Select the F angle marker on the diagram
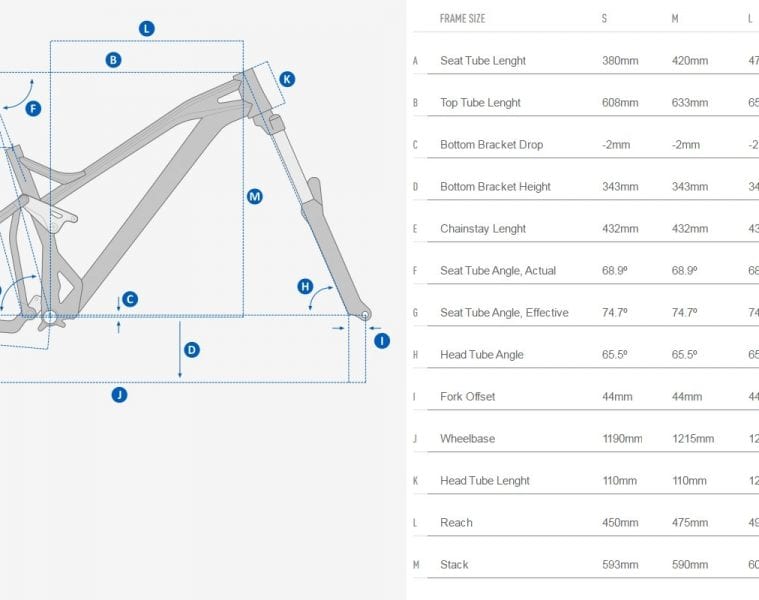 pyautogui.click(x=33, y=108)
